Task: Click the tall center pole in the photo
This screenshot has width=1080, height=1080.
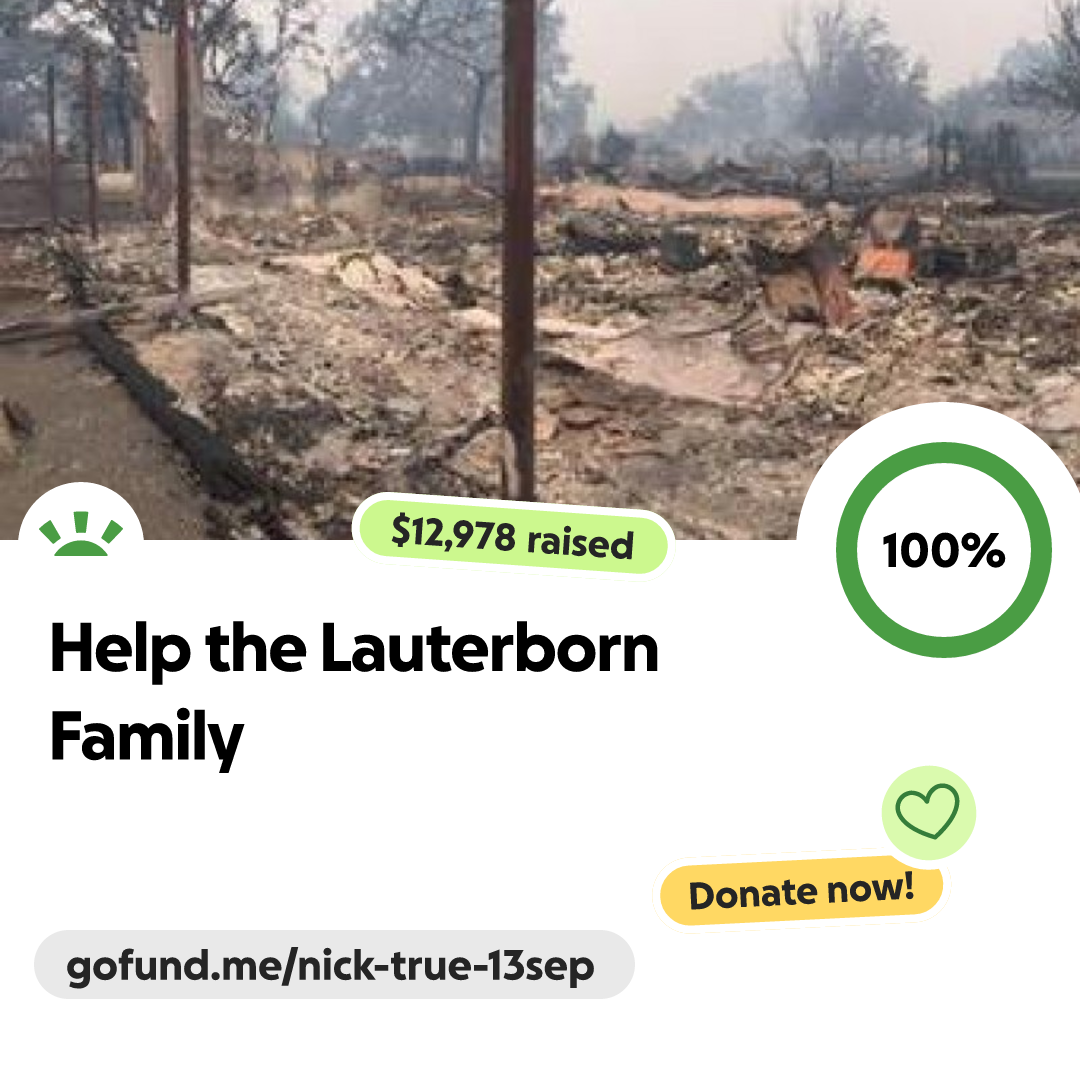Action: [x=518, y=248]
